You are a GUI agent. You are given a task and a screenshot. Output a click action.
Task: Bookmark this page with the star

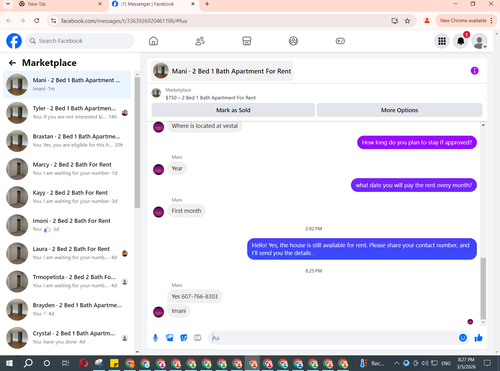tap(407, 21)
